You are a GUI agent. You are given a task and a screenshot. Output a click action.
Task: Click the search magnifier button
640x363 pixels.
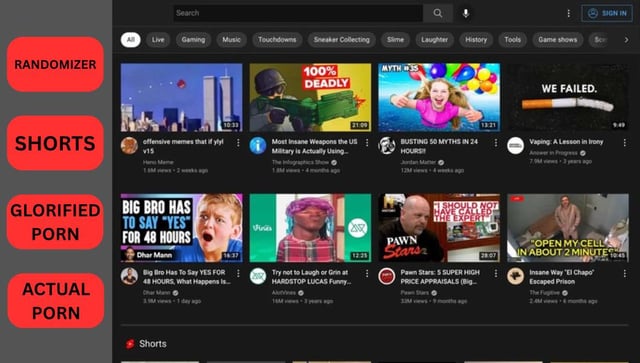pos(438,13)
